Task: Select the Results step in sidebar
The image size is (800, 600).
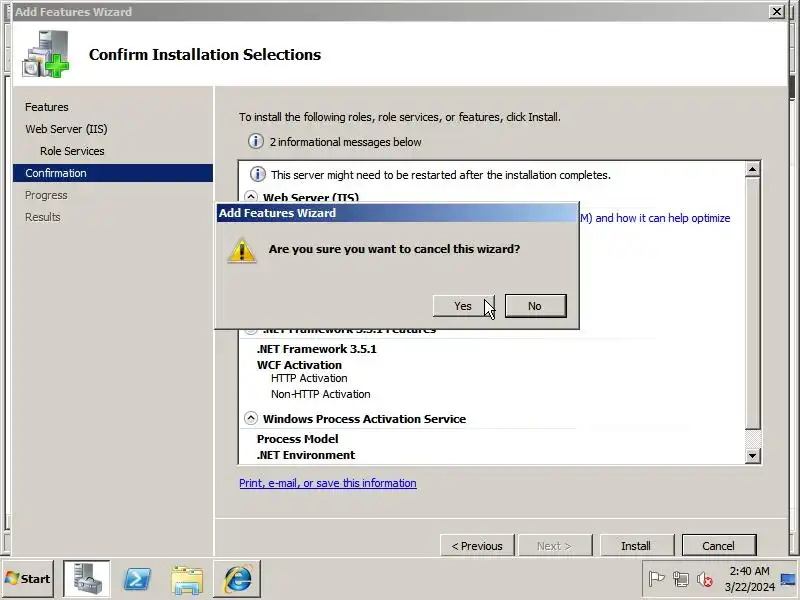Action: point(42,217)
